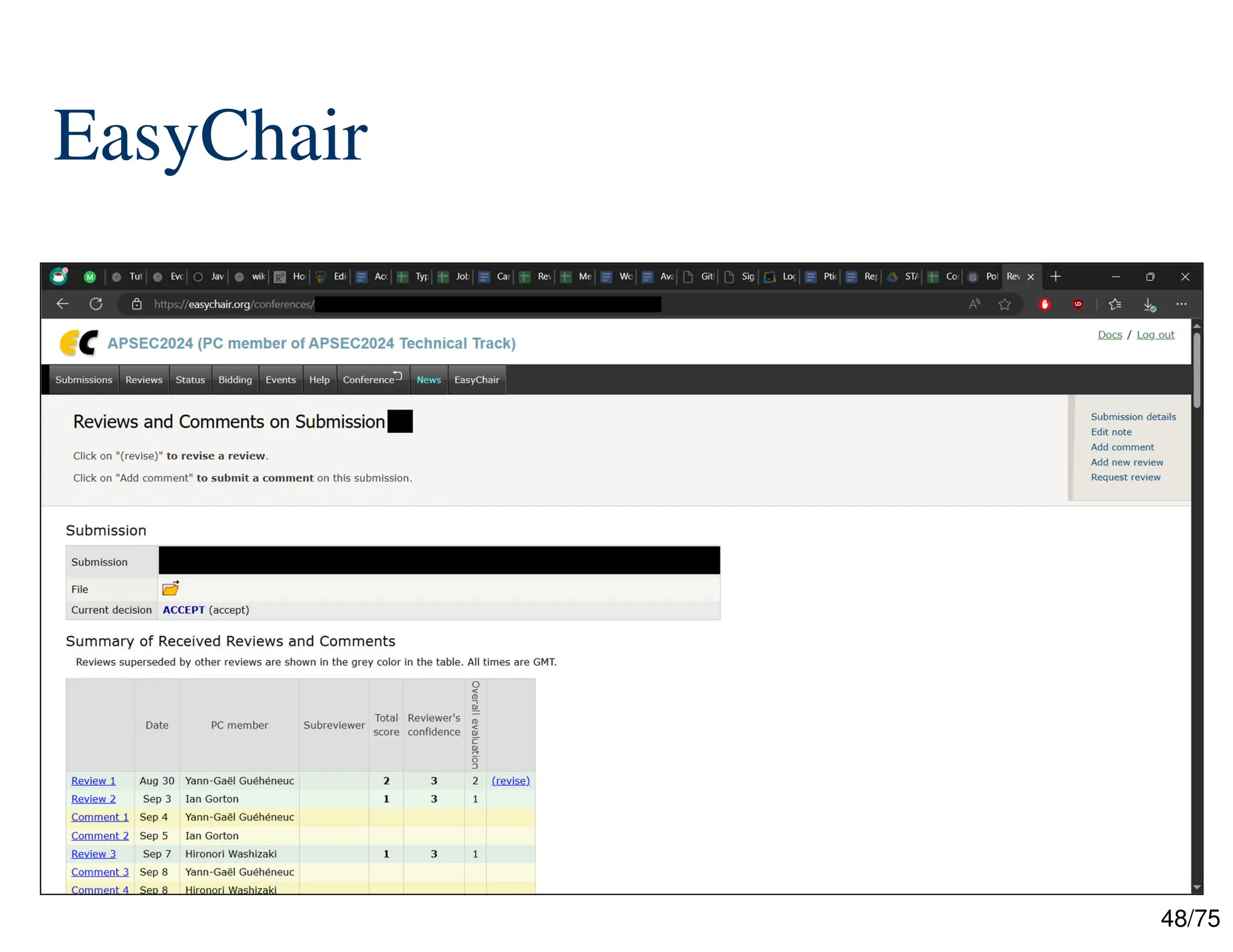Open the Help menu

click(x=319, y=380)
